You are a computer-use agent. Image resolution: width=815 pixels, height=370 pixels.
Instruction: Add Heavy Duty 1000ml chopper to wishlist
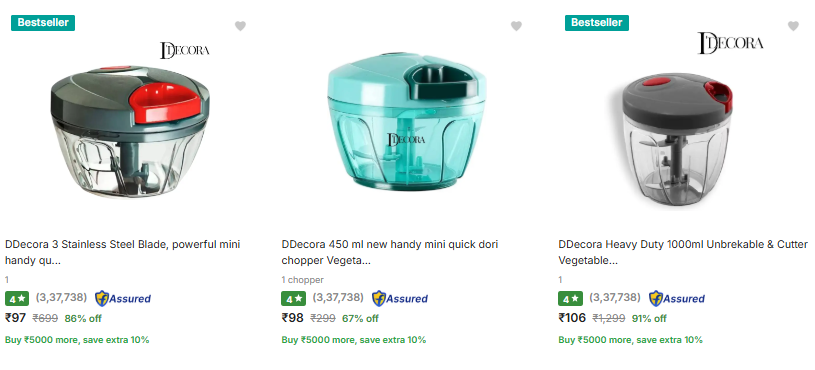793,26
